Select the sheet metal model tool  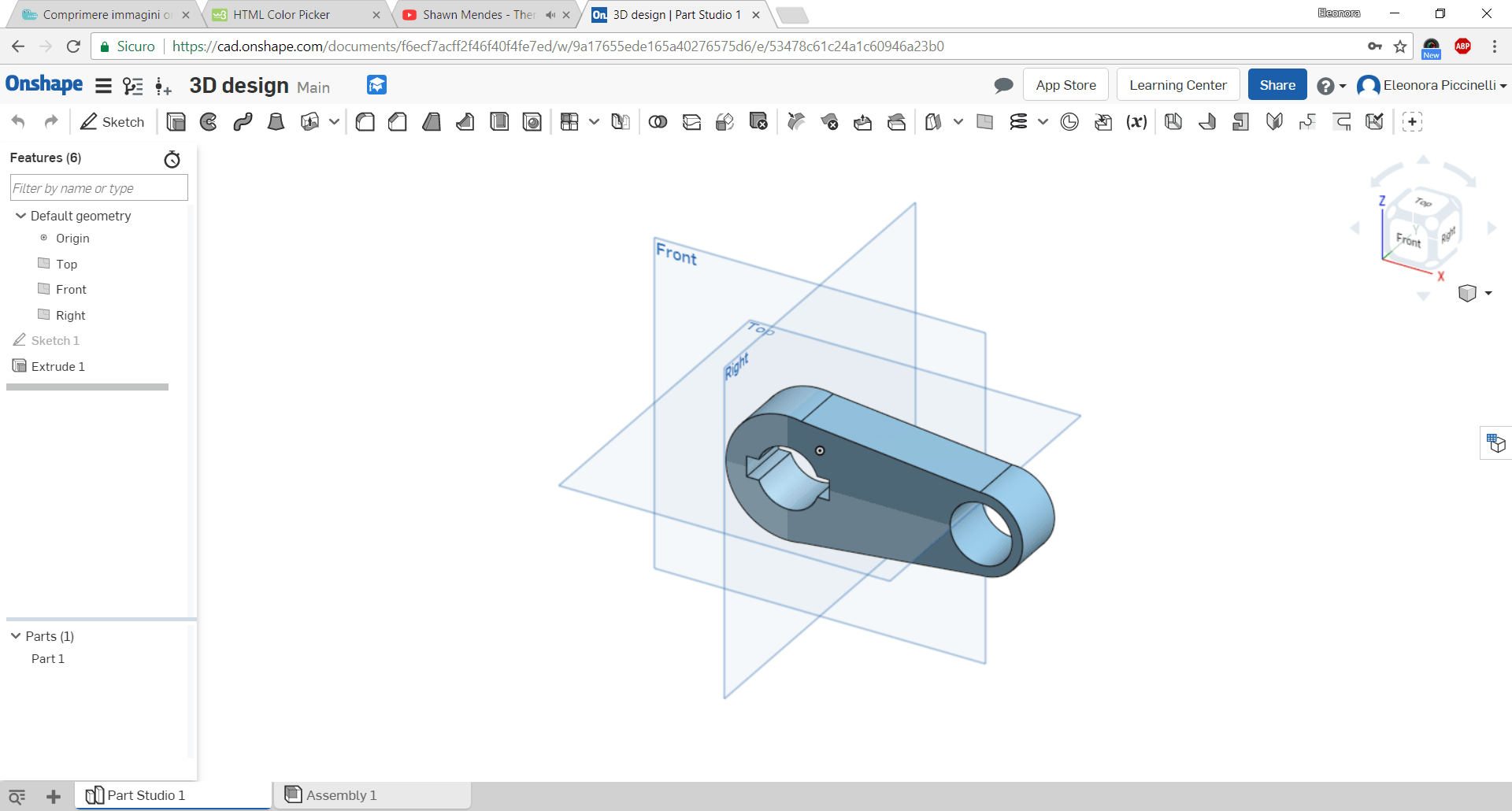1173,122
